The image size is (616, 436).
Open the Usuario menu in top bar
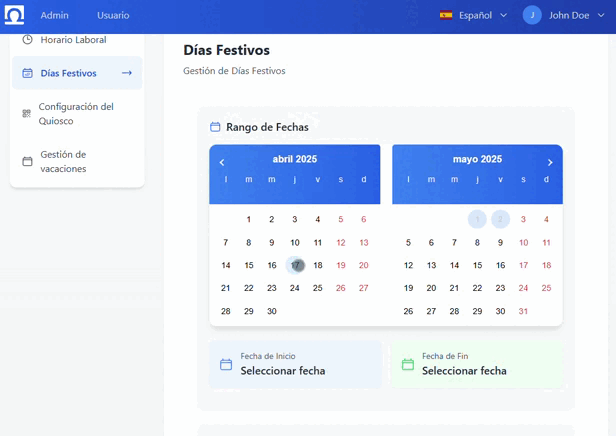tap(113, 16)
